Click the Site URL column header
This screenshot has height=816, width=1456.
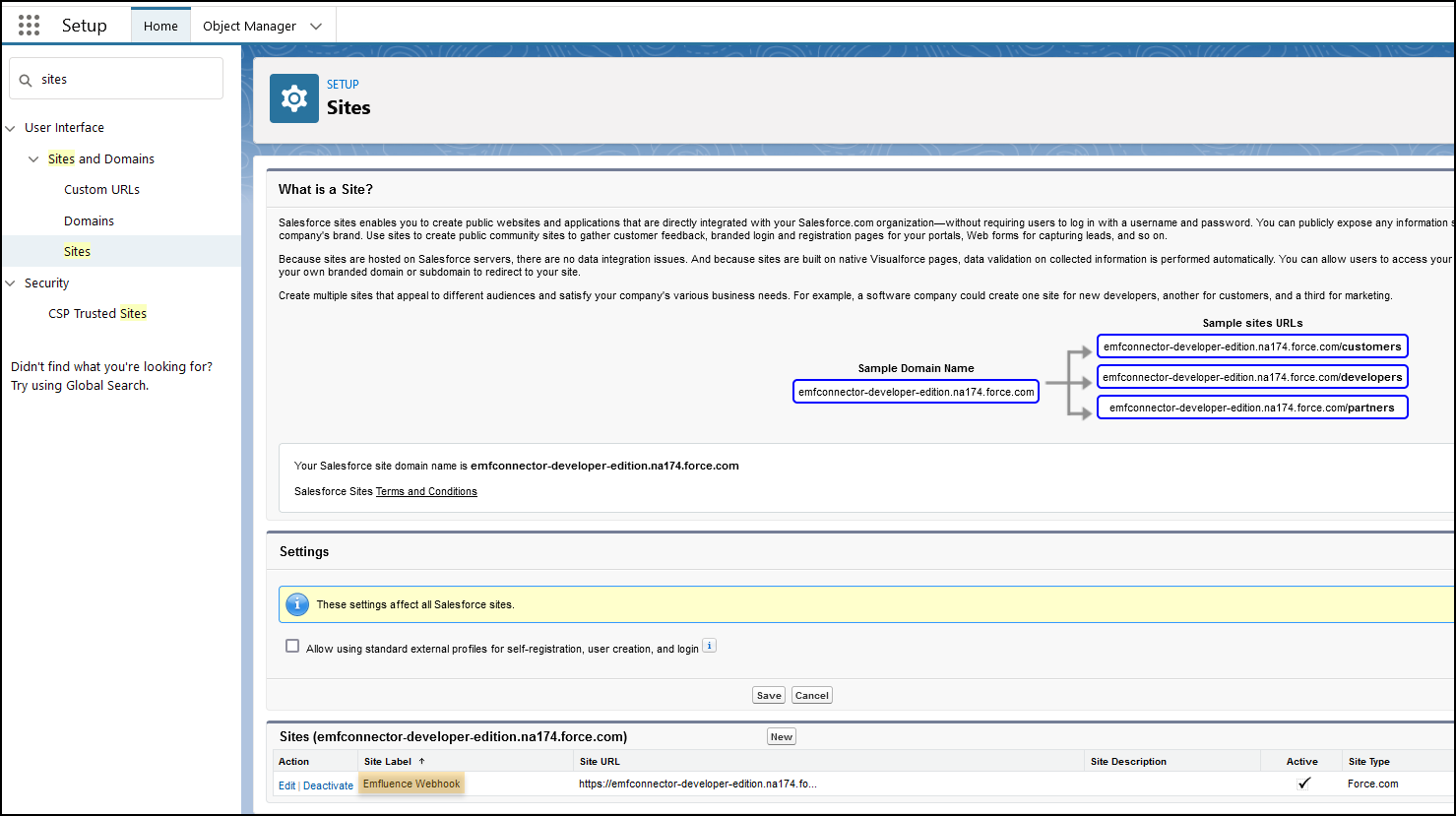click(x=600, y=761)
